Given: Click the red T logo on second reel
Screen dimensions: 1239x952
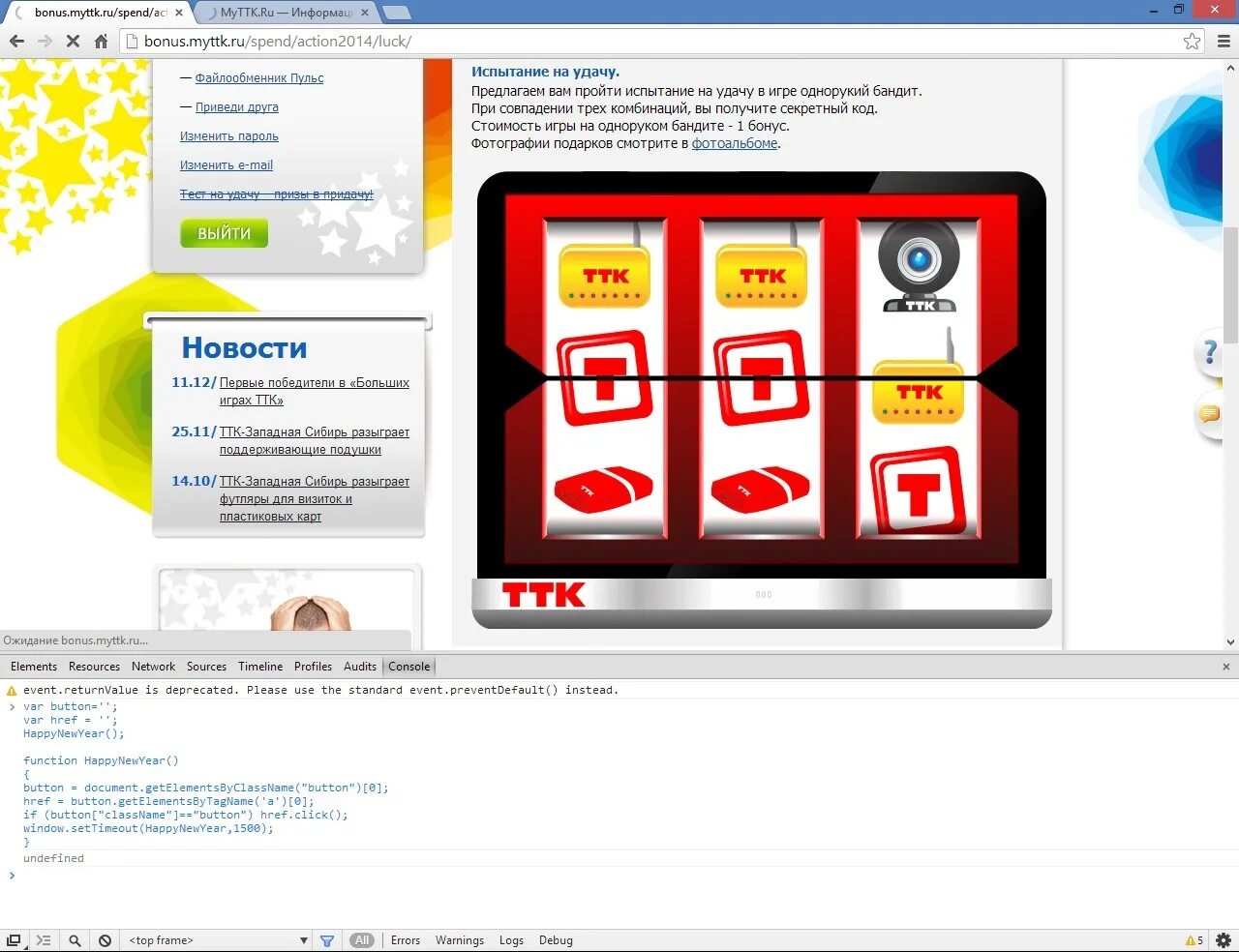Looking at the screenshot, I should 762,377.
